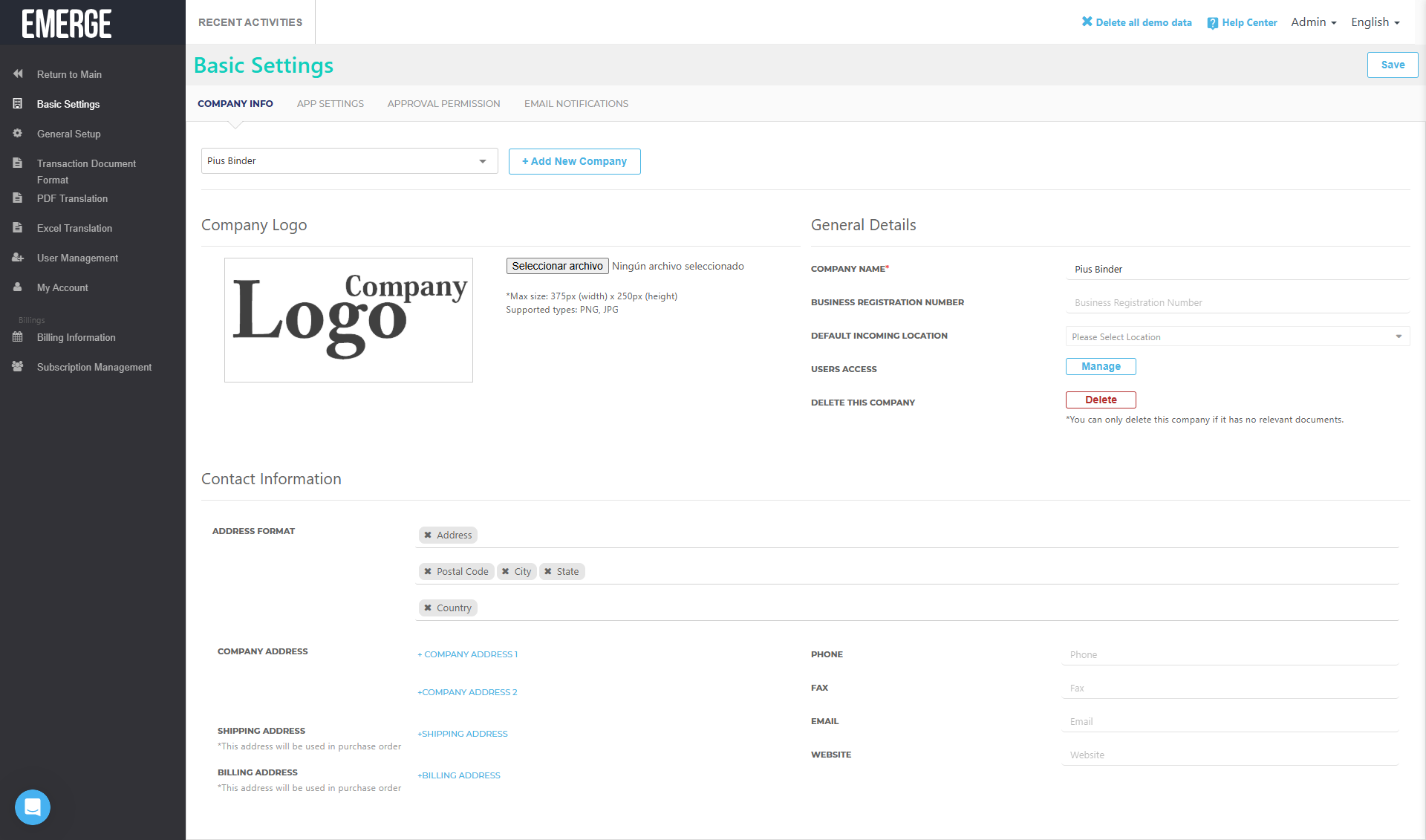Open the Admin user menu
Viewport: 1426px width, 840px height.
pos(1313,22)
